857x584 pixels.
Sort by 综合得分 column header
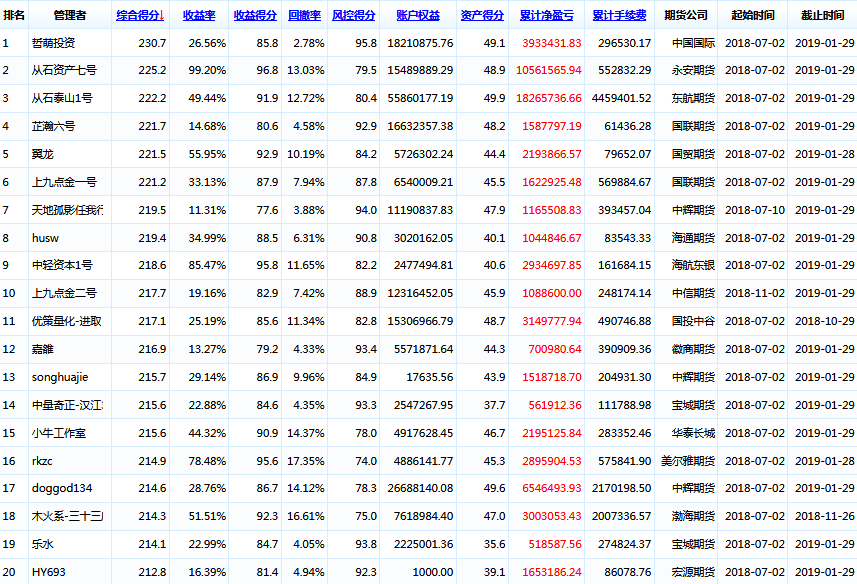(x=139, y=16)
